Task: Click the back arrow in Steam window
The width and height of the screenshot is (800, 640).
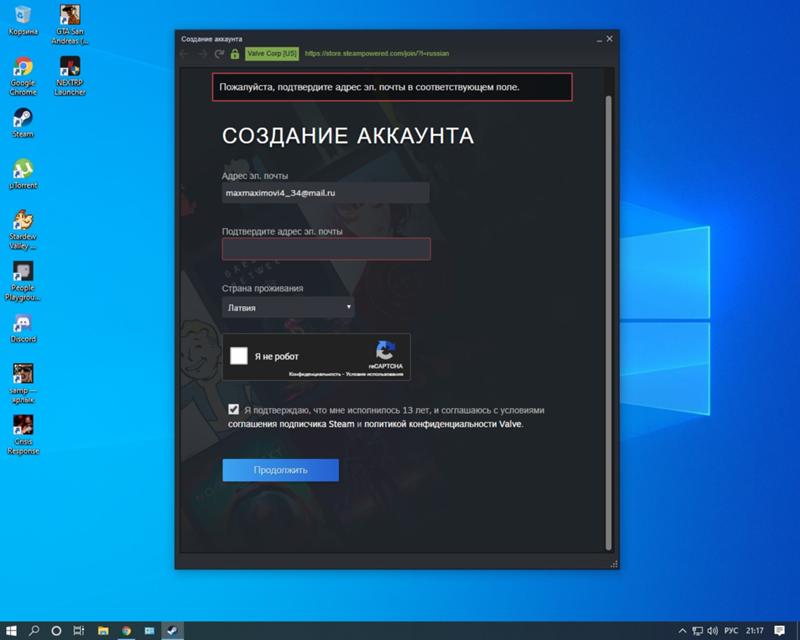Action: (x=185, y=54)
